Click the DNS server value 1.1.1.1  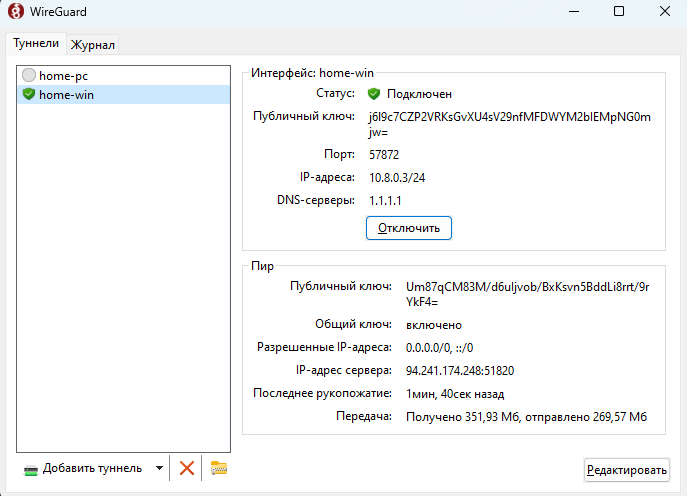(385, 201)
